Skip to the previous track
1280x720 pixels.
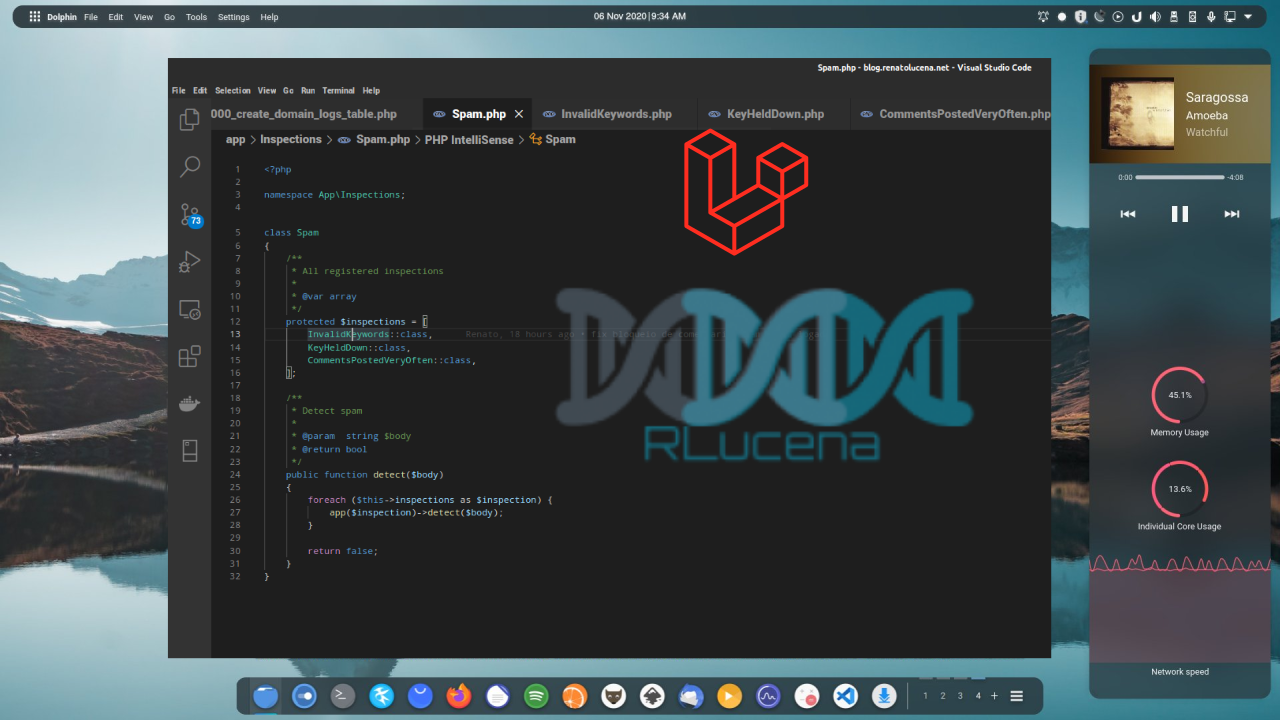click(1128, 214)
